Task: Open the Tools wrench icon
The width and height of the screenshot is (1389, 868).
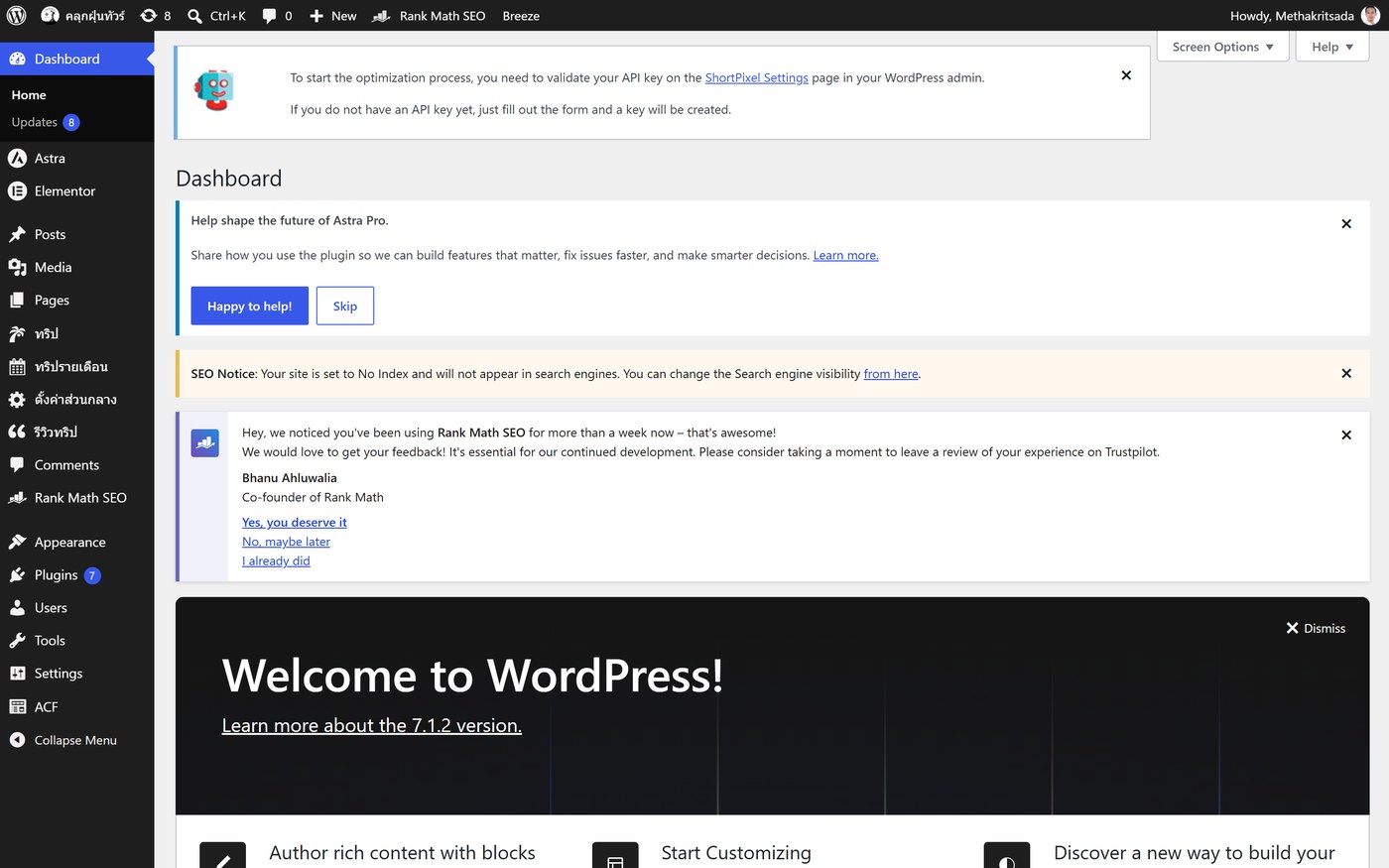Action: [17, 640]
